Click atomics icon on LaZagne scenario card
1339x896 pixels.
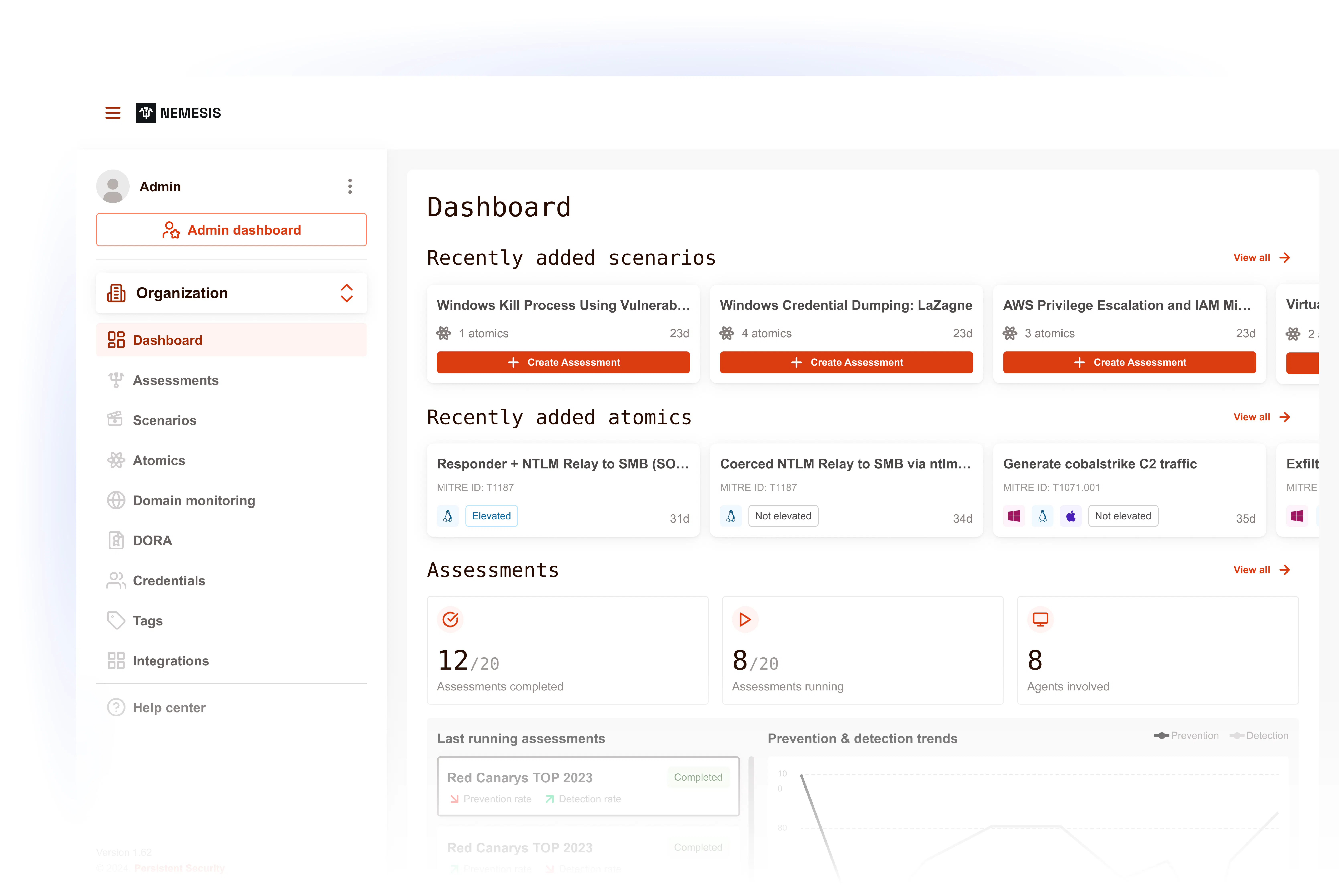727,333
